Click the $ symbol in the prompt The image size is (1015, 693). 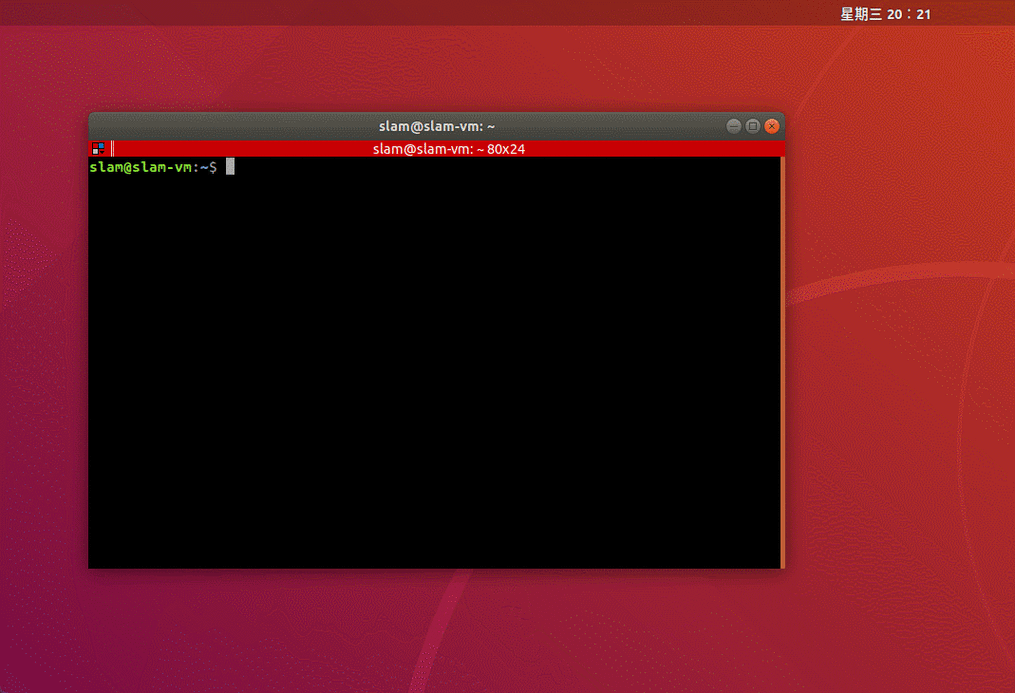pos(211,167)
